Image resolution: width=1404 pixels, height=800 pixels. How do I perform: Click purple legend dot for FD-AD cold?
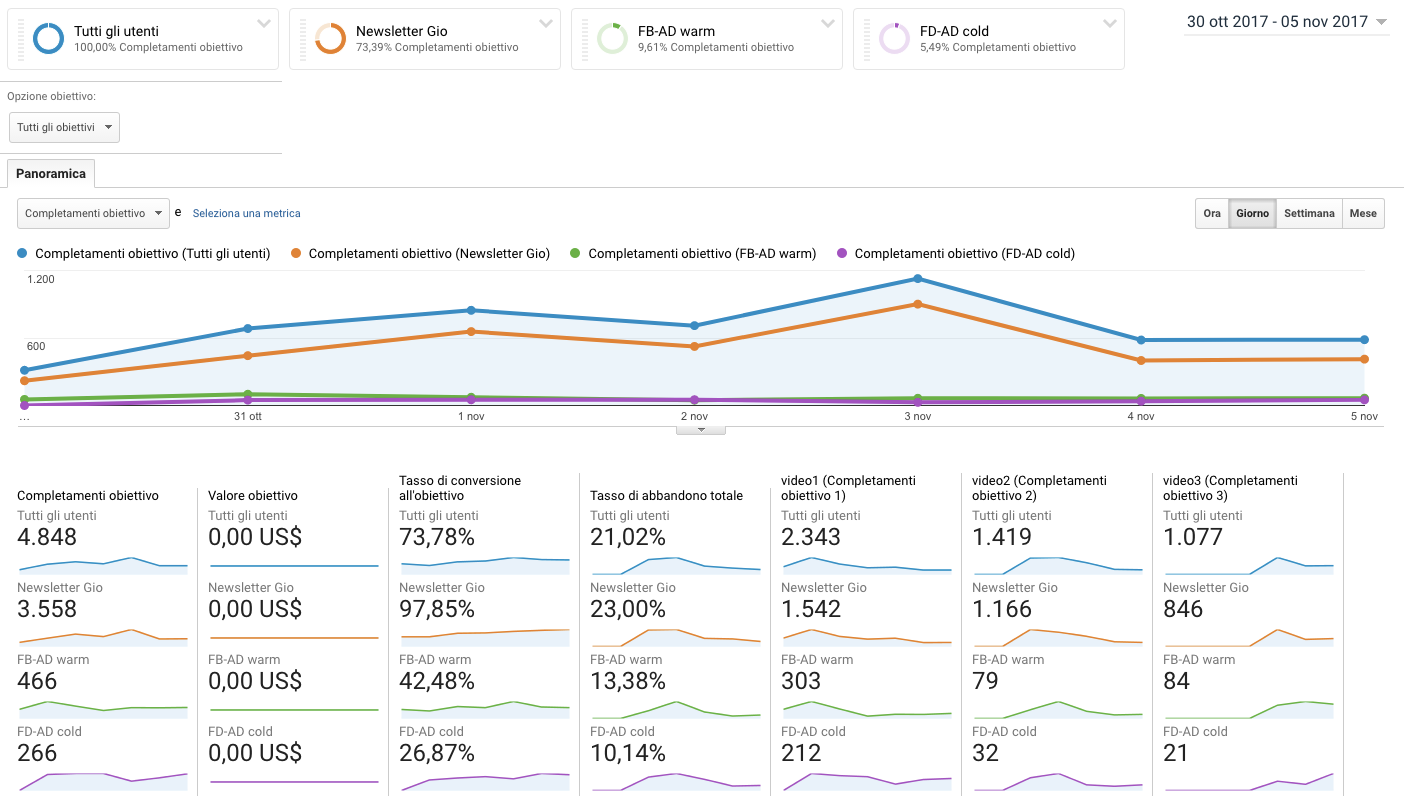coord(842,254)
